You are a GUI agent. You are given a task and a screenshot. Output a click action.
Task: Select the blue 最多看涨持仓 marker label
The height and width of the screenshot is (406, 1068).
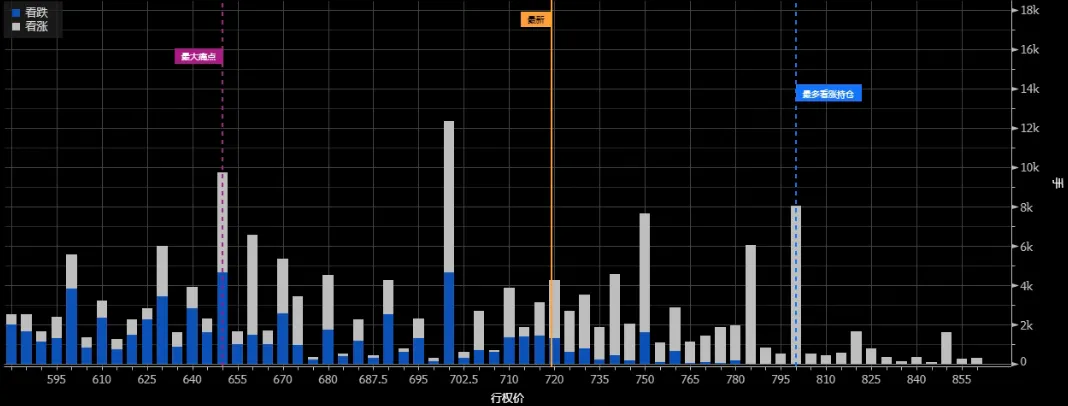pos(828,94)
